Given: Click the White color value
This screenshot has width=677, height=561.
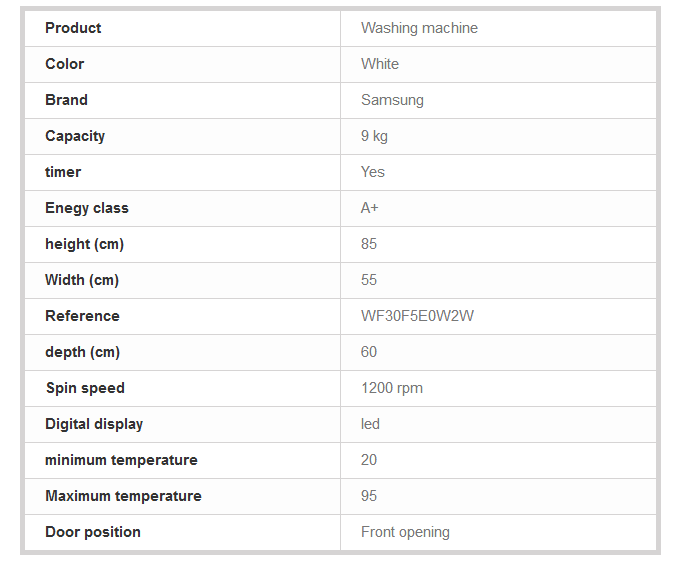Looking at the screenshot, I should coord(380,64).
